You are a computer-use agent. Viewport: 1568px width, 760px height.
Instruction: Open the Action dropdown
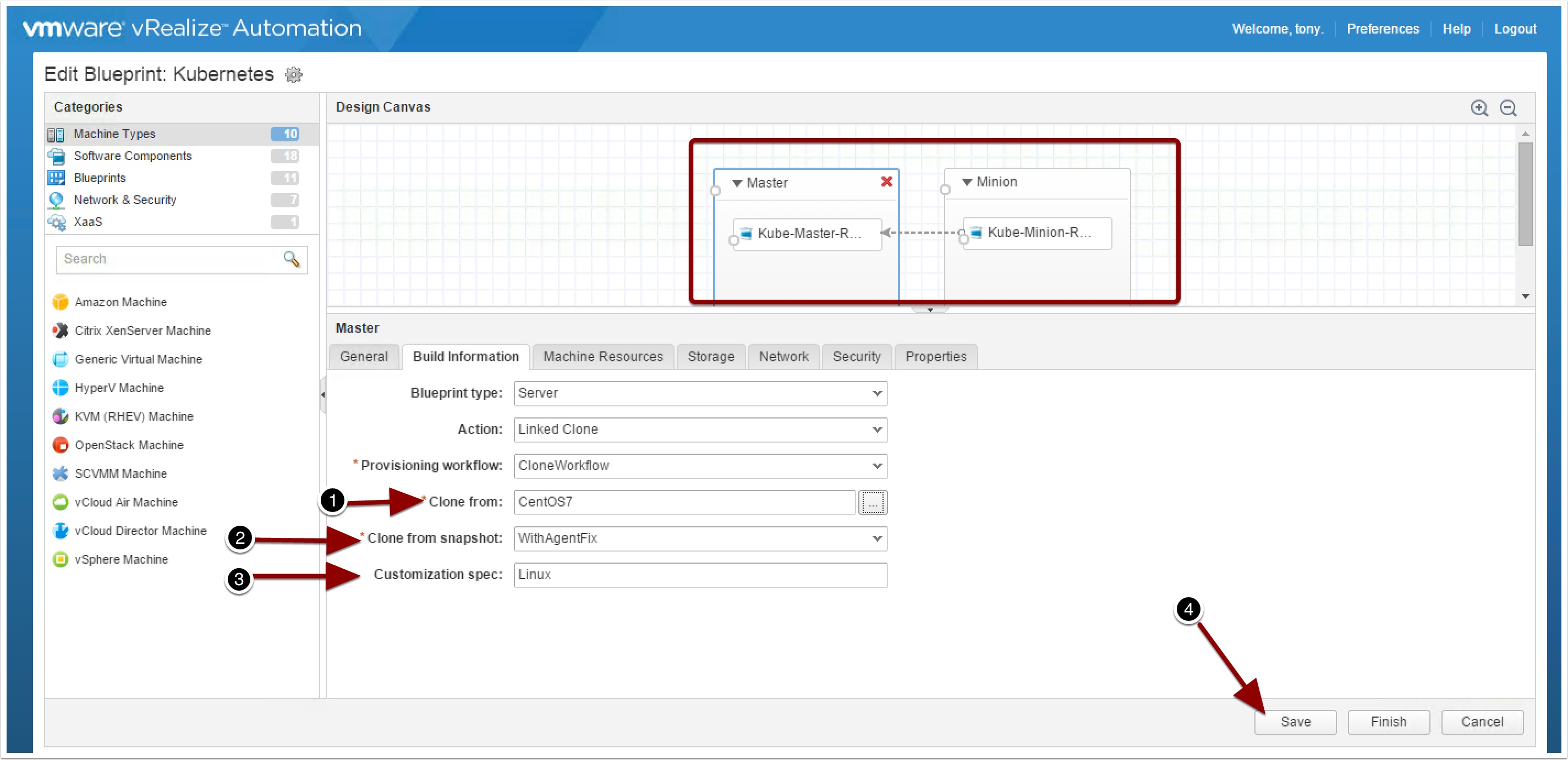(x=876, y=429)
